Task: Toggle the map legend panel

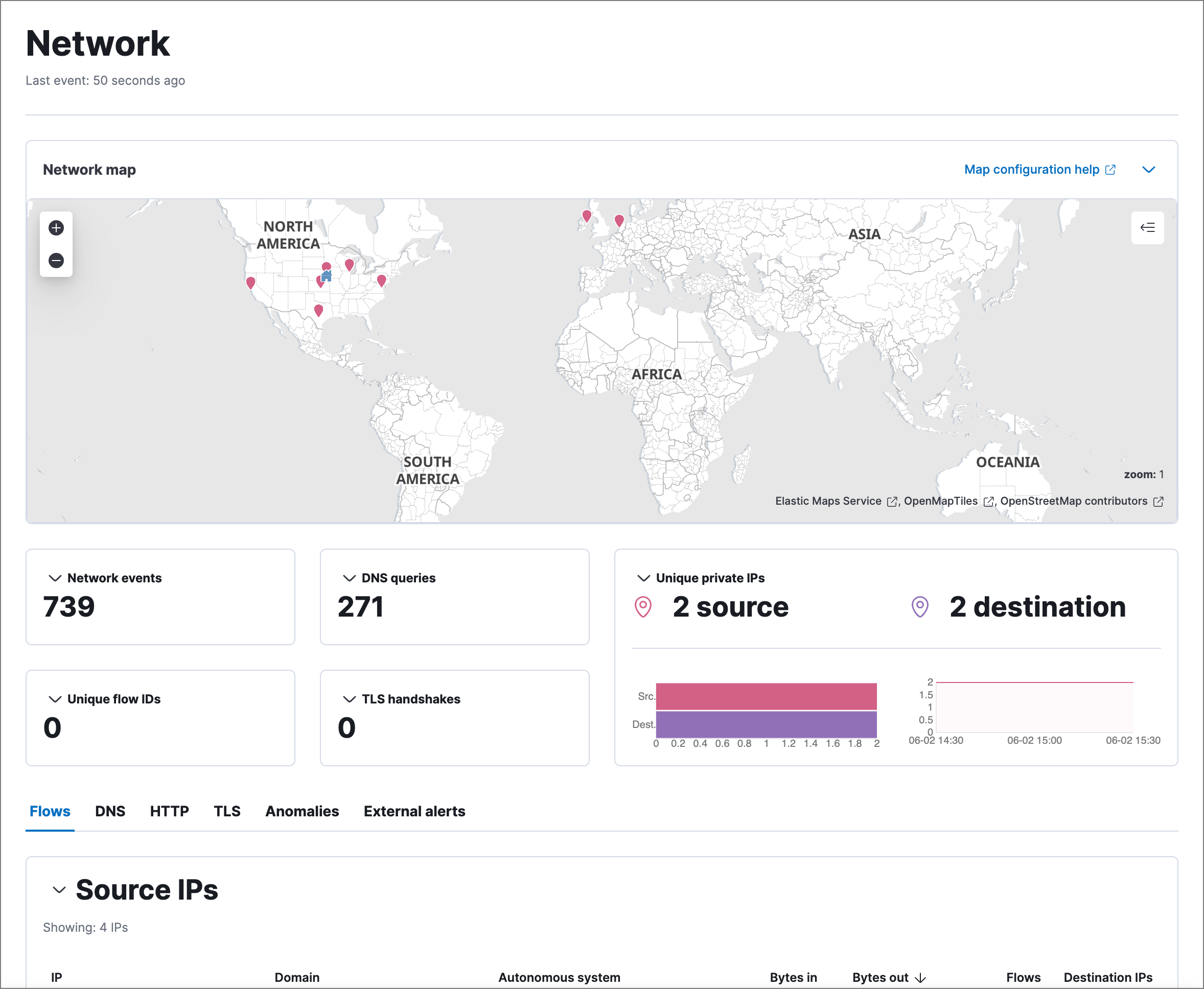Action: point(1148,228)
